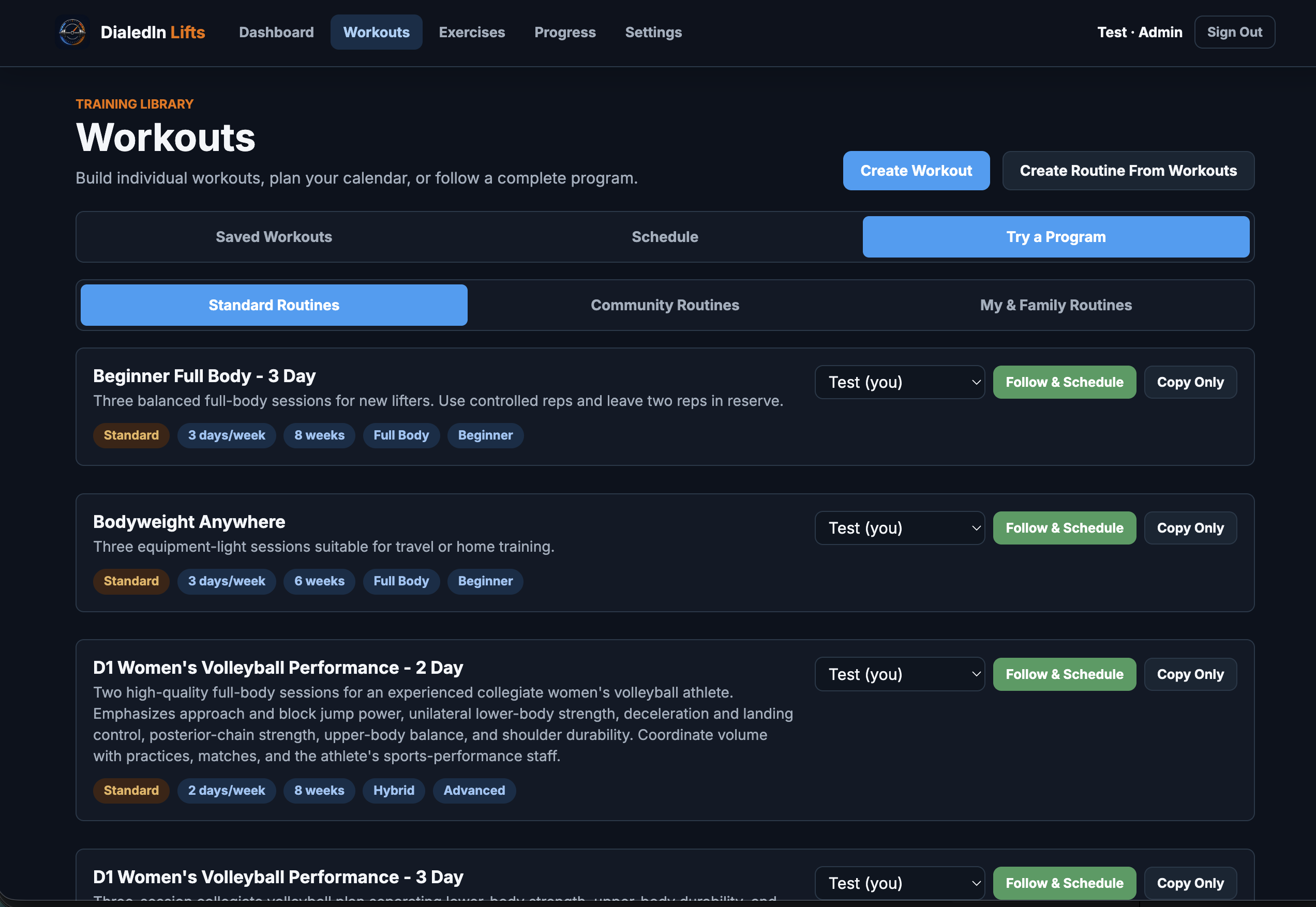The image size is (1316, 907).
Task: Open user dropdown for Beginner Full Body
Action: tap(899, 382)
